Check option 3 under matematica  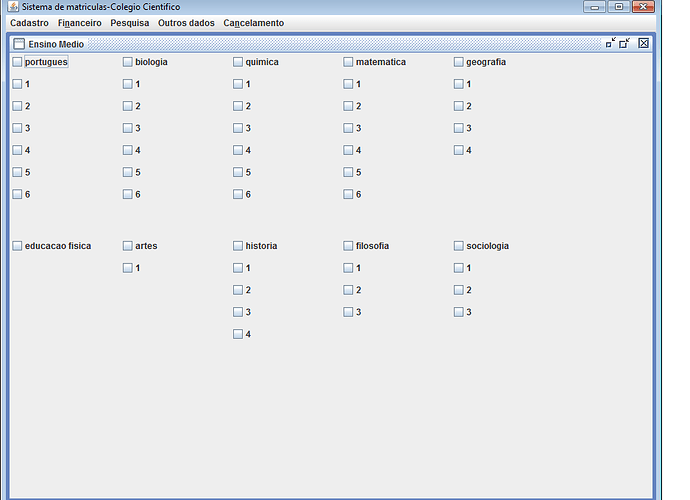click(x=352, y=128)
